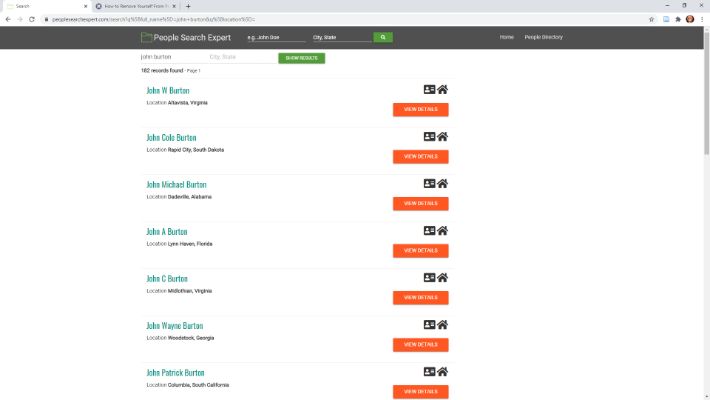Open the John Michael Burton name link

[176, 185]
